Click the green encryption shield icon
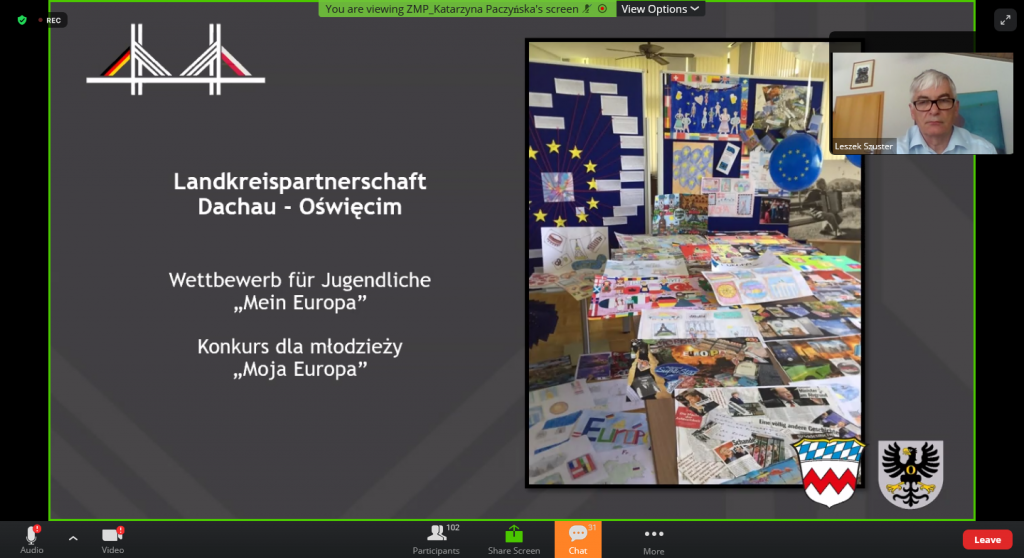This screenshot has width=1024, height=558. pos(22,20)
